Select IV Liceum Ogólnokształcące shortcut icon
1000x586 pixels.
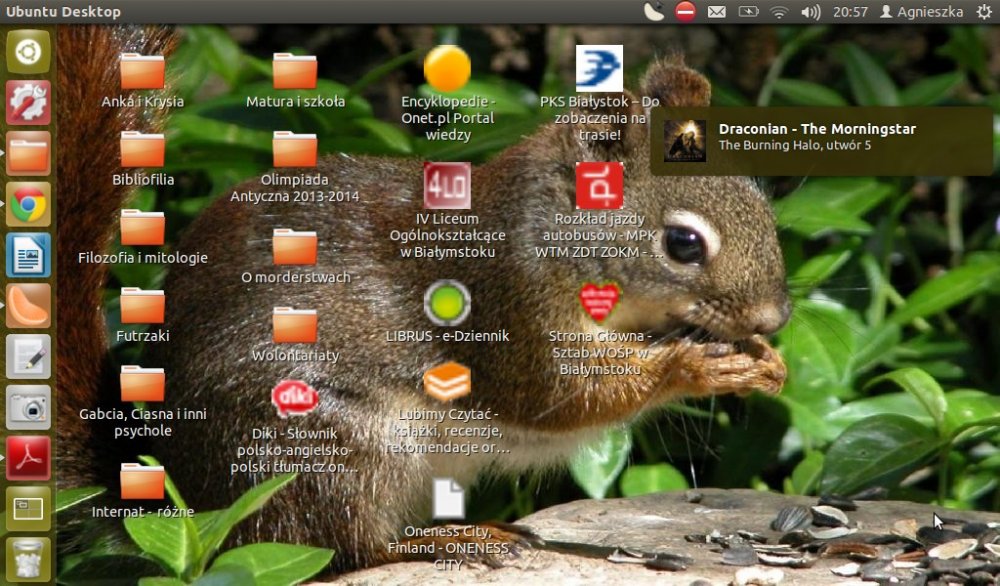point(447,186)
